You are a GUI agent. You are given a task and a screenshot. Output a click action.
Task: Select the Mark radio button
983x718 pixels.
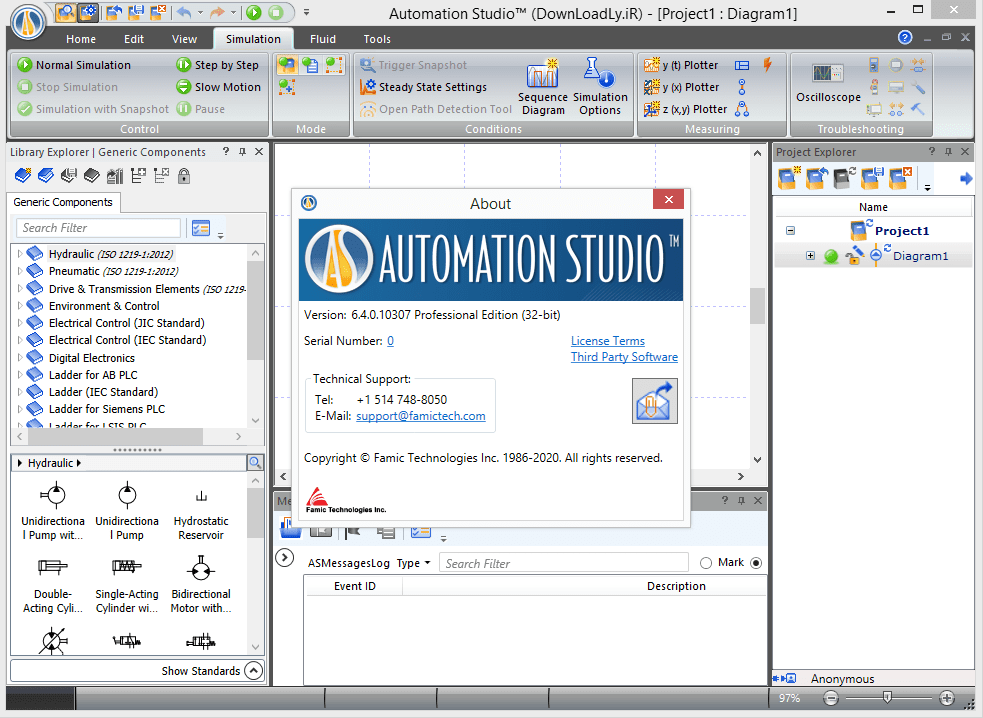click(x=707, y=563)
